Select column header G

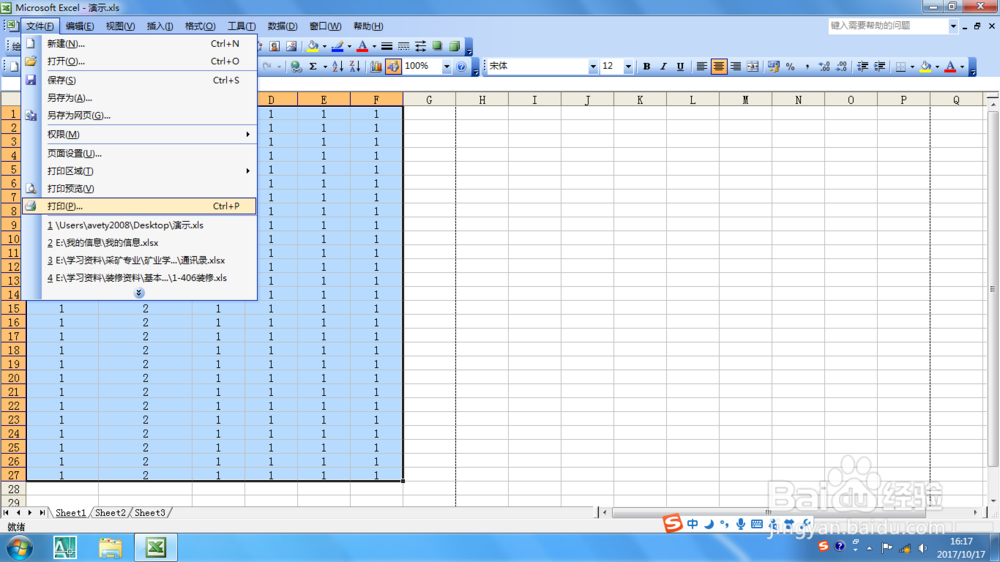pyautogui.click(x=429, y=100)
